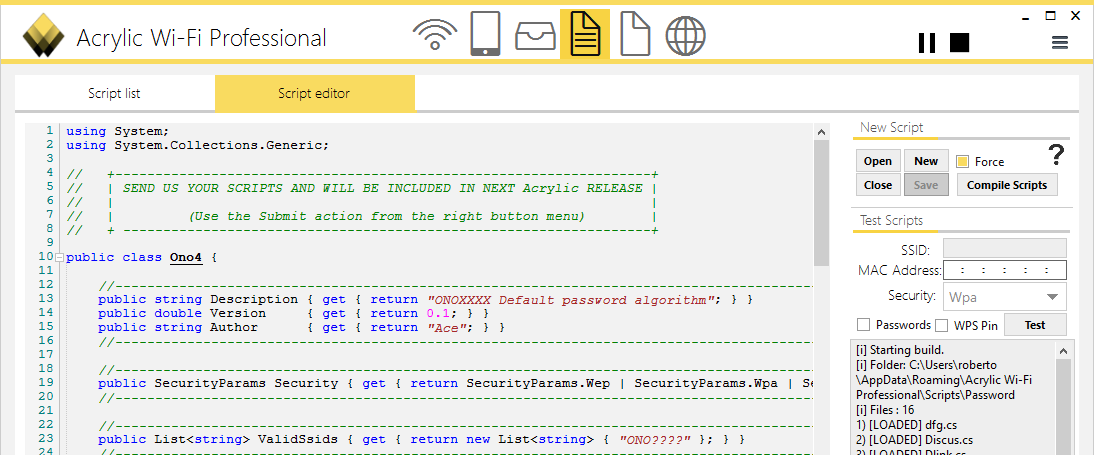Click the 0.1 version value
Screen dimensions: 1094x455
(439, 313)
